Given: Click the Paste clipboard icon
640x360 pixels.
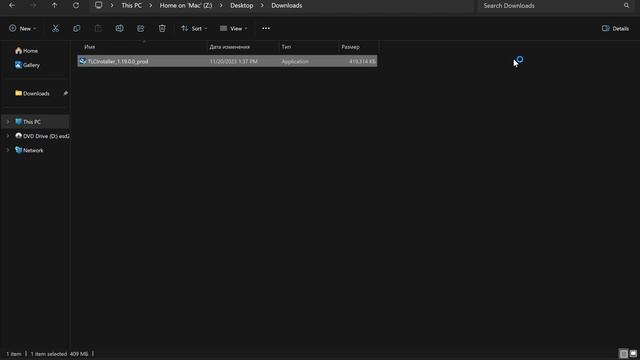Looking at the screenshot, I should pyautogui.click(x=98, y=29).
